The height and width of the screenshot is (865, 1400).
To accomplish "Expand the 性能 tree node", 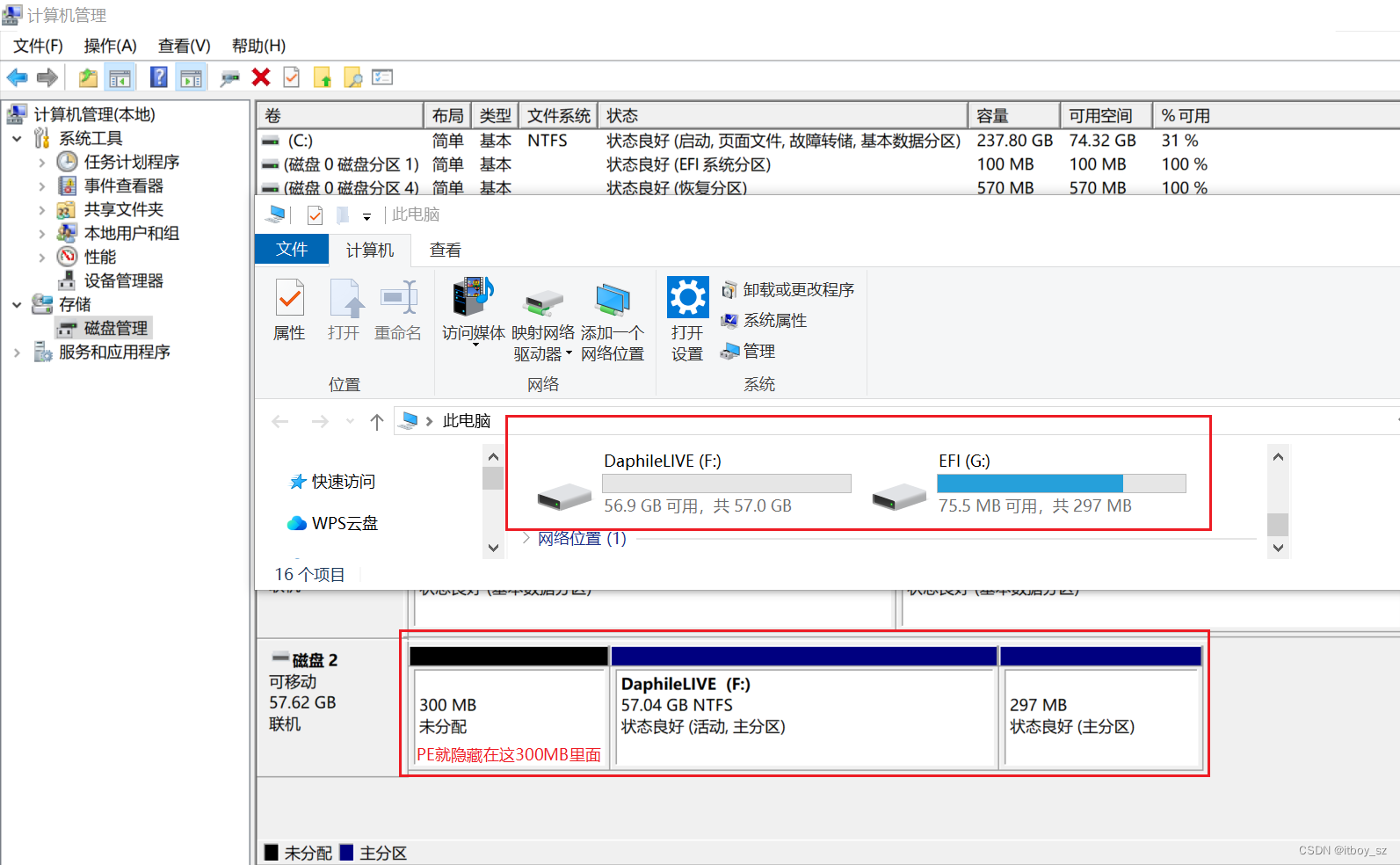I will tap(41, 258).
